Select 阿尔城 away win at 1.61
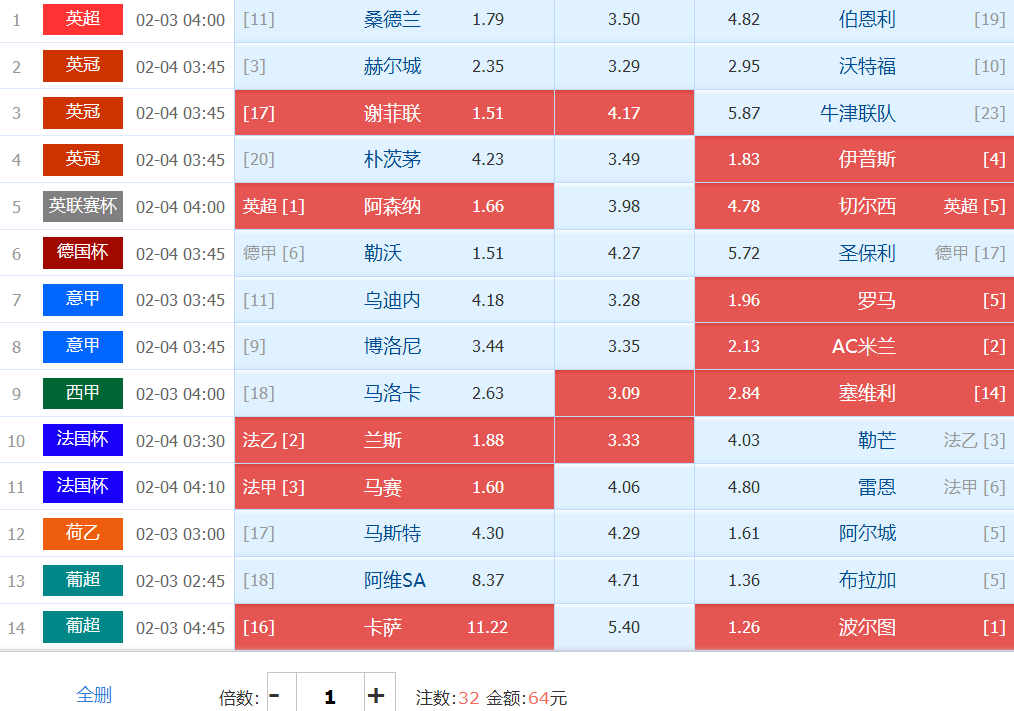1014x711 pixels. click(853, 533)
